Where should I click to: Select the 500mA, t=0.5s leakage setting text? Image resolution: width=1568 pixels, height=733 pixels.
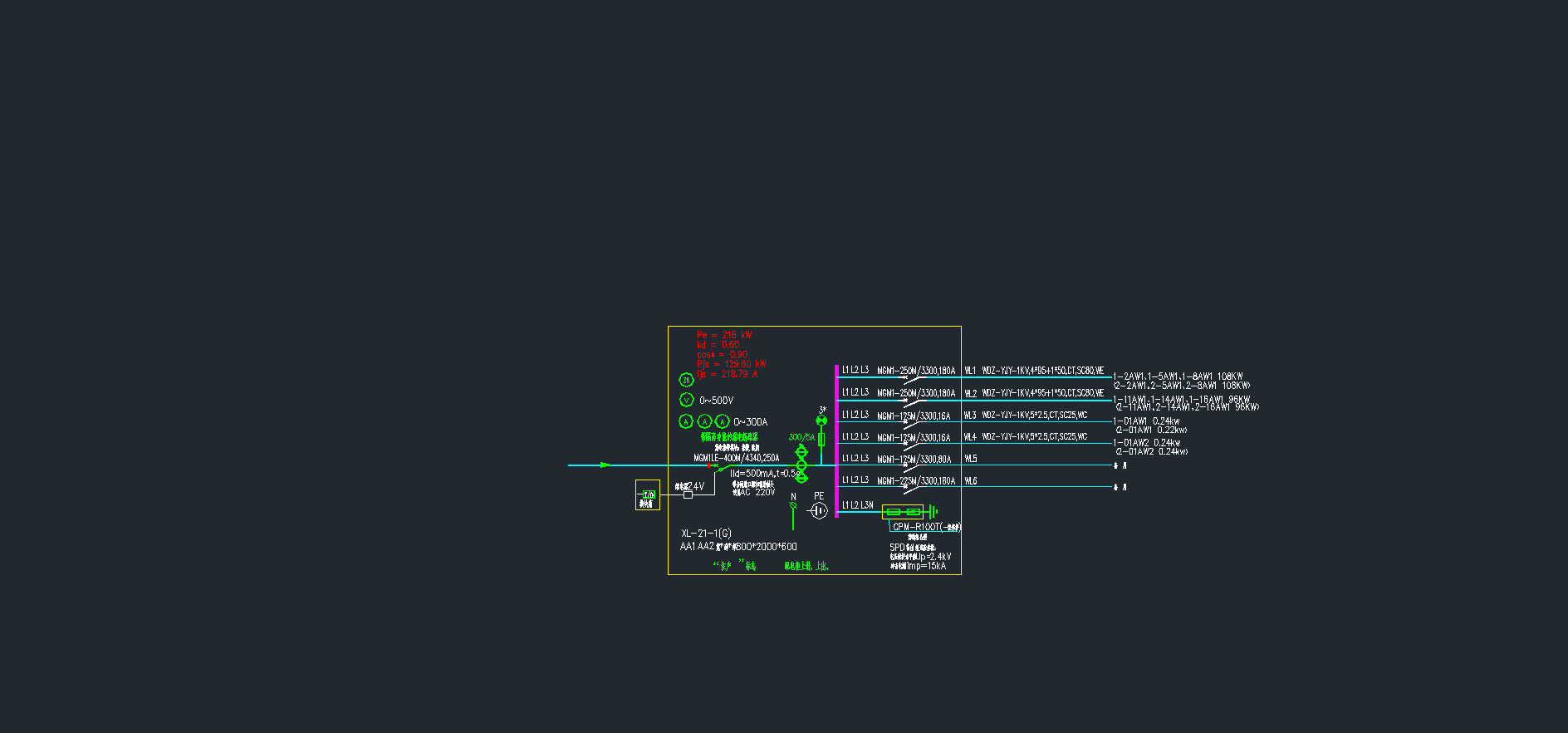[x=765, y=474]
